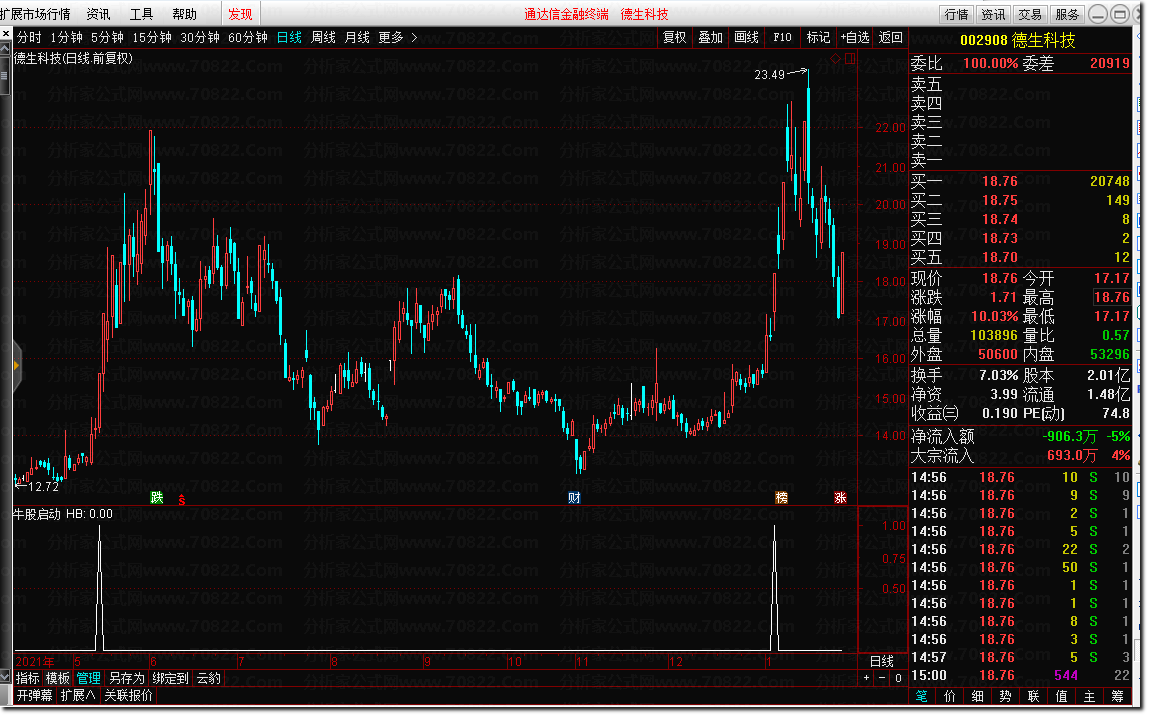Select the 15分钟 period
The height and width of the screenshot is (715, 1149).
click(152, 37)
